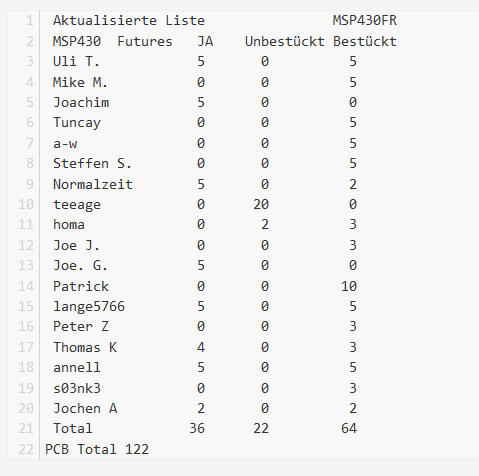Place cursor on "annell" name

pyautogui.click(x=77, y=368)
